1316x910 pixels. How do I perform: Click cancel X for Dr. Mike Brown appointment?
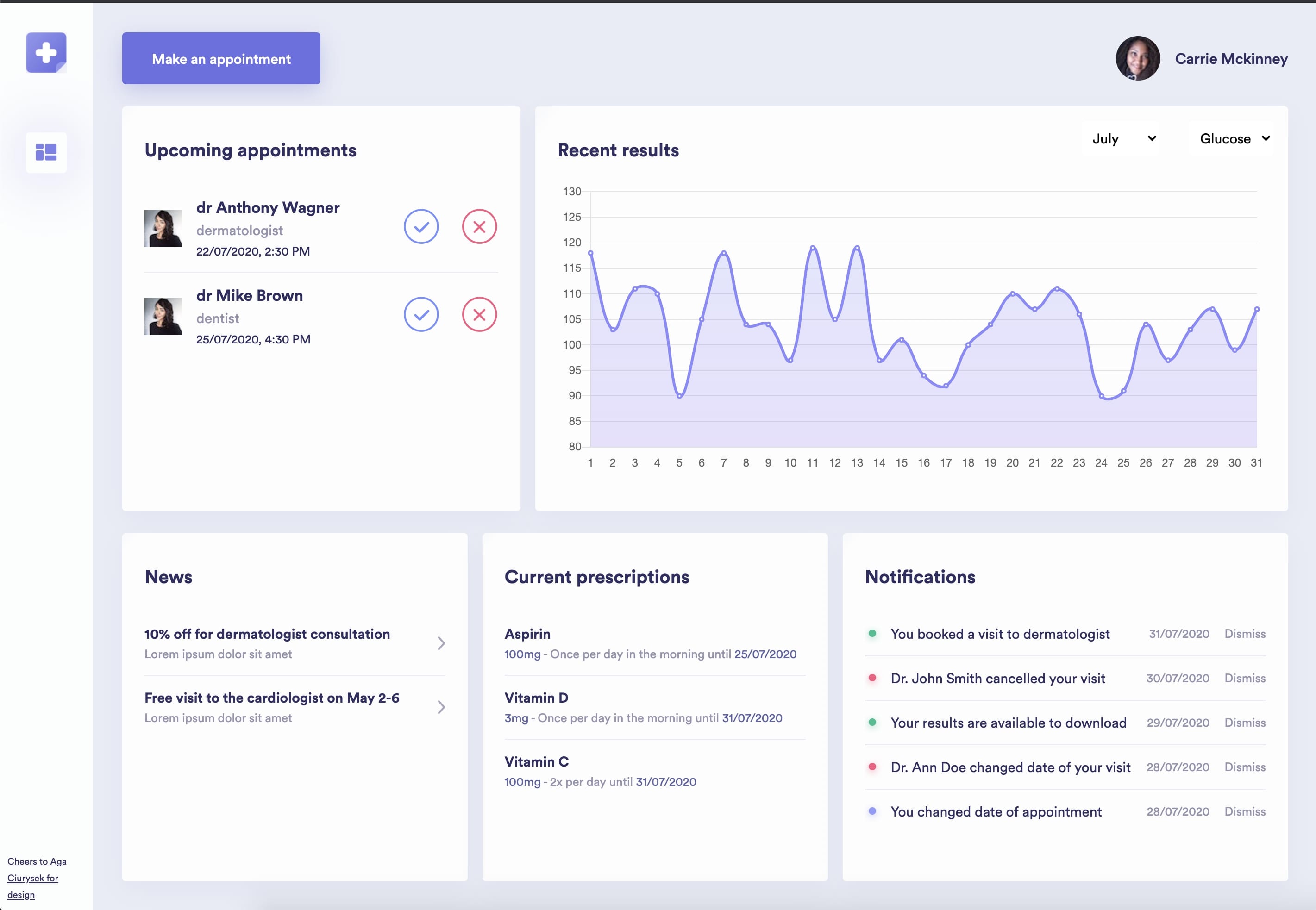click(x=479, y=314)
